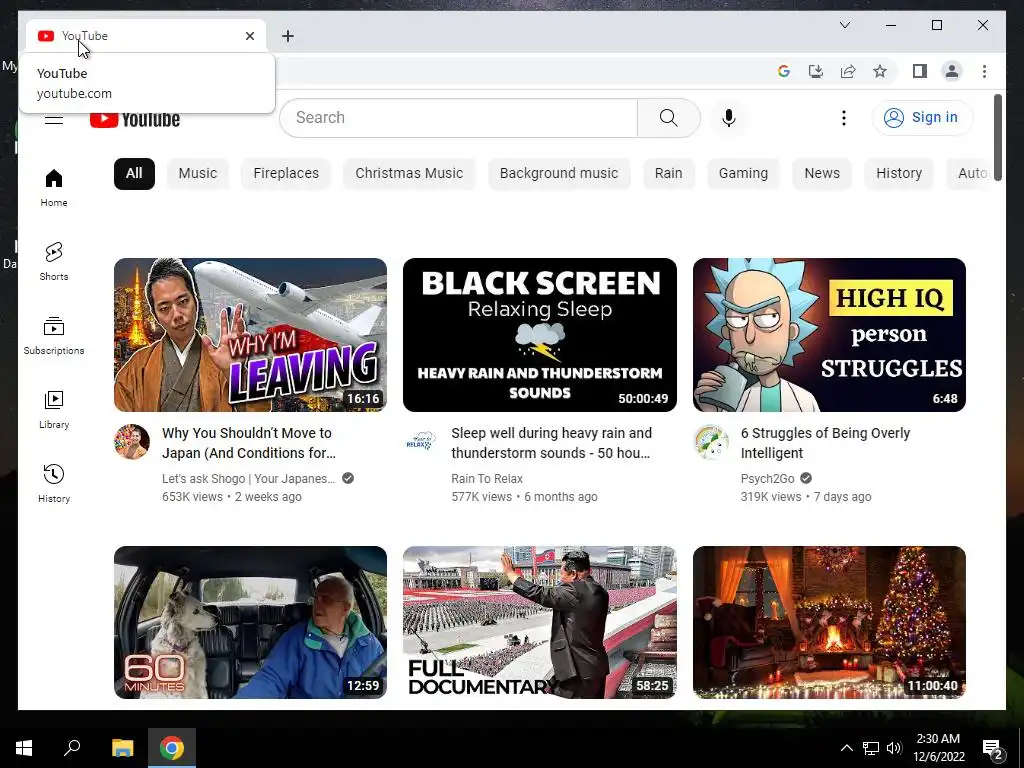Open the Windows Start menu

tap(24, 748)
